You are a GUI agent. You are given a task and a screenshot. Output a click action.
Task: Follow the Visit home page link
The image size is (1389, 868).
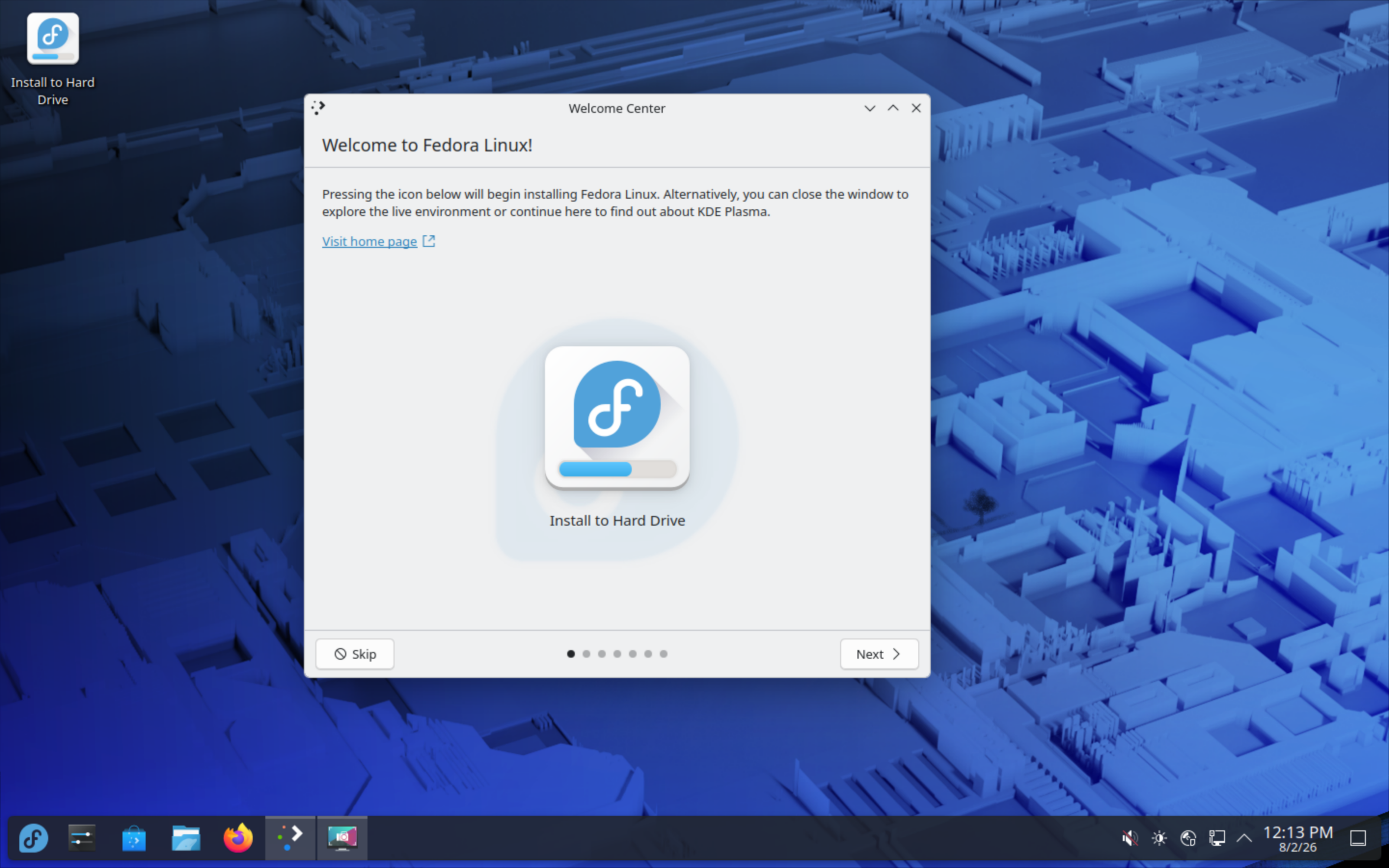(x=369, y=242)
